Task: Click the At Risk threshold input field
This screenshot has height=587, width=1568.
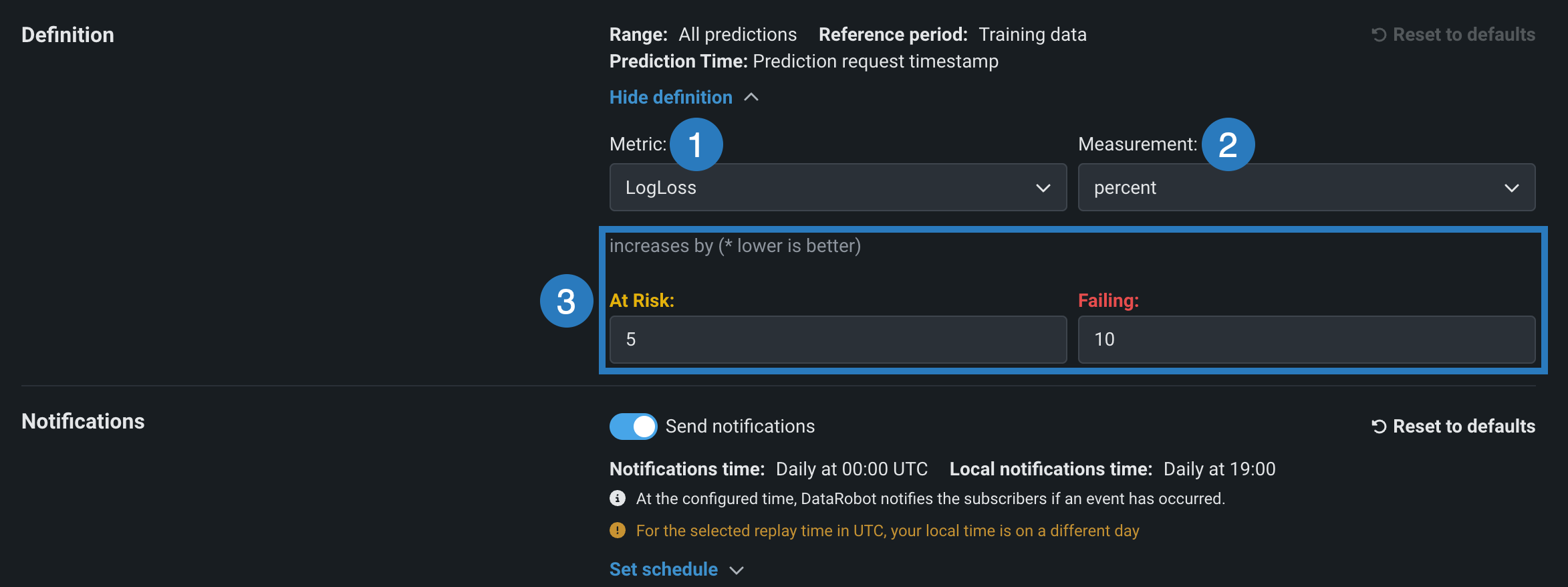Action: coord(837,340)
